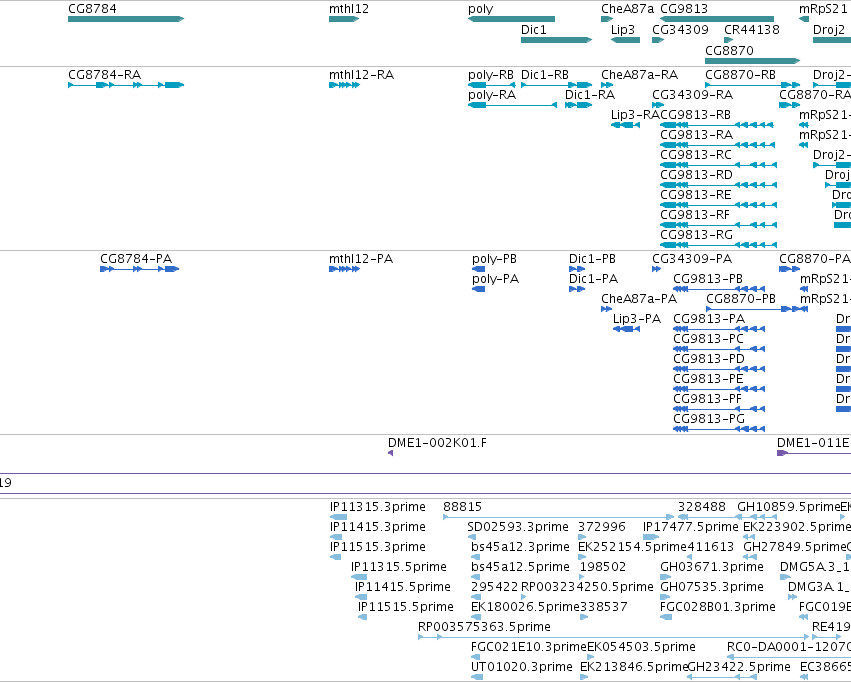Select the CG8870 gene bar
Viewport: 851px width, 682px height.
coord(753,60)
